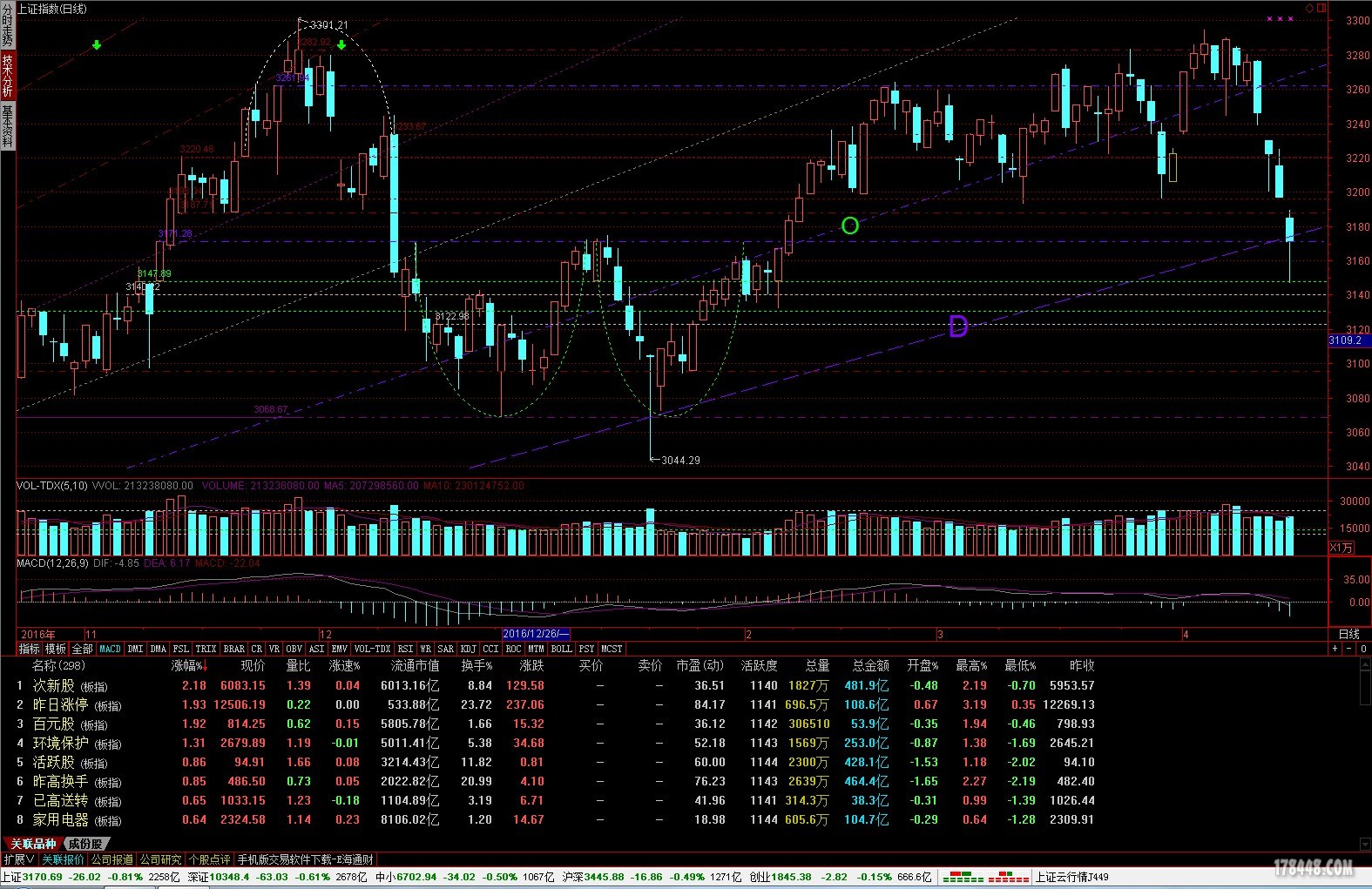Open the 个股点评 link
This screenshot has height=889, width=1372.
point(210,859)
